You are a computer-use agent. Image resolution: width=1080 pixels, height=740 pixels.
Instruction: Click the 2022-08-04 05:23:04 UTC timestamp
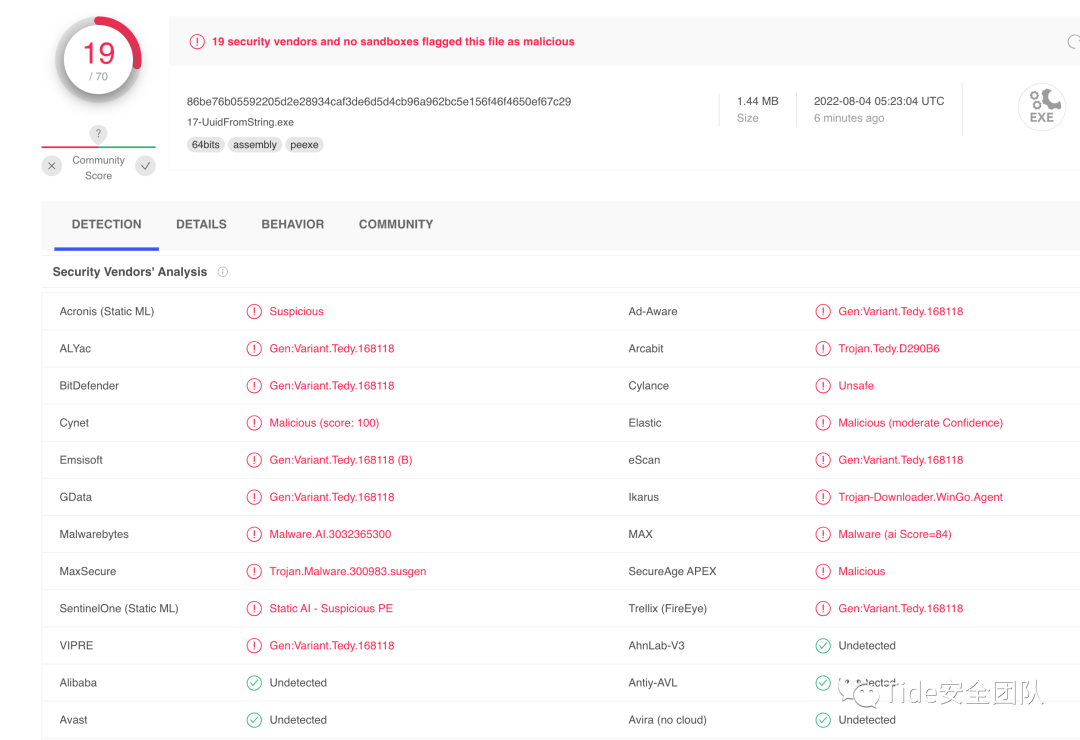(879, 101)
